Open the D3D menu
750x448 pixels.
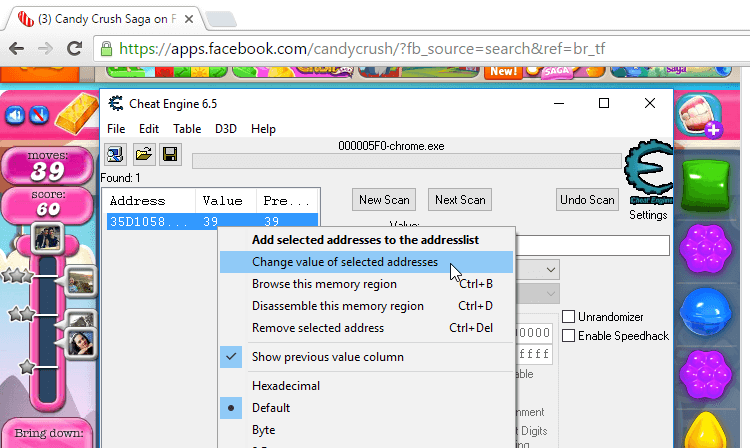(226, 129)
